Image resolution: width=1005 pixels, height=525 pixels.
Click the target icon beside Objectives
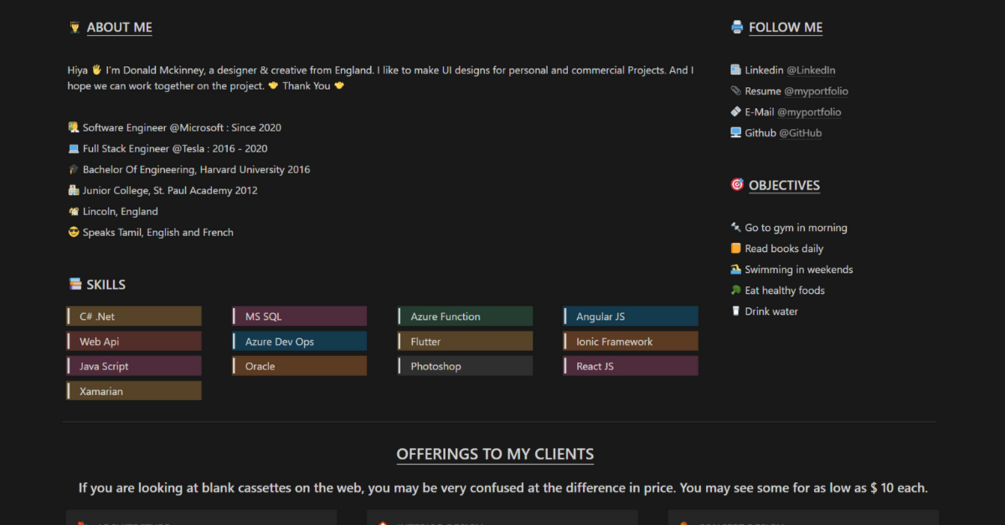tap(737, 185)
